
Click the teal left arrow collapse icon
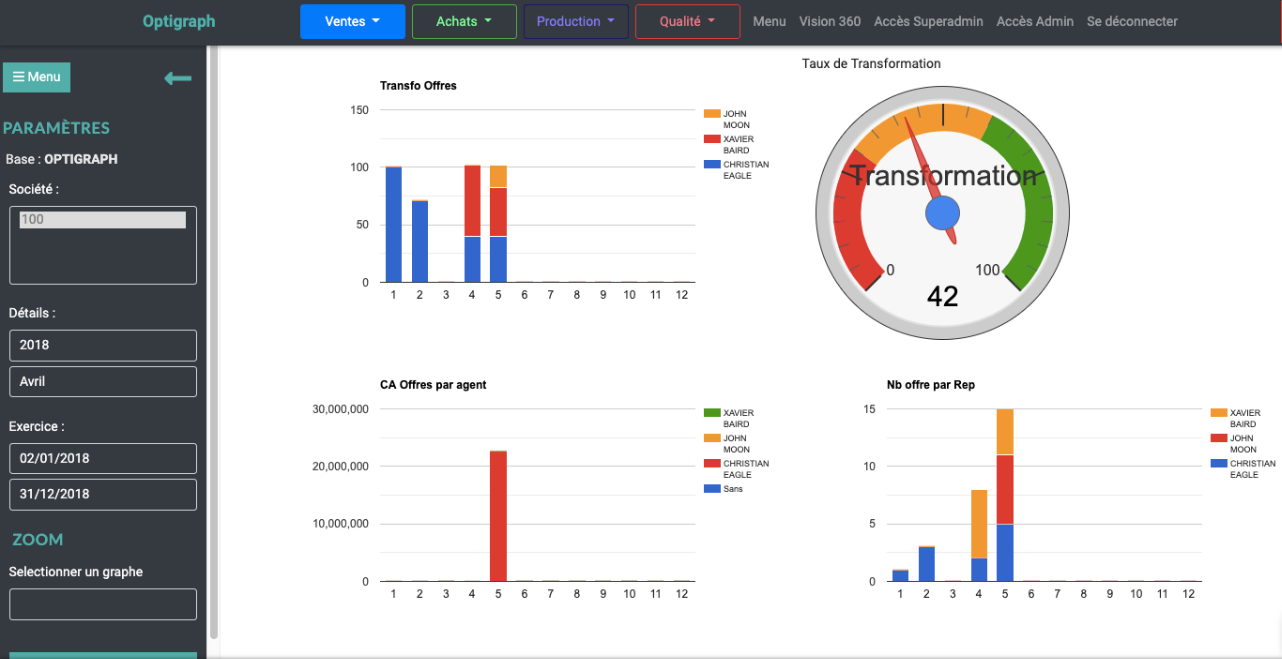tap(178, 78)
